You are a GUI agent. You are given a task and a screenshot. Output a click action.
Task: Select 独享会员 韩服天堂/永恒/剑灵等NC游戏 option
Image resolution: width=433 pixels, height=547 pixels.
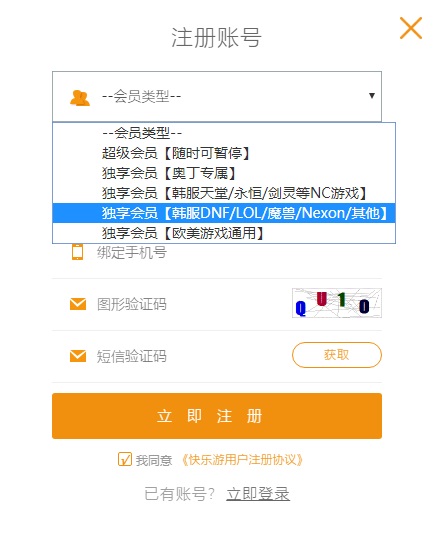pyautogui.click(x=224, y=193)
